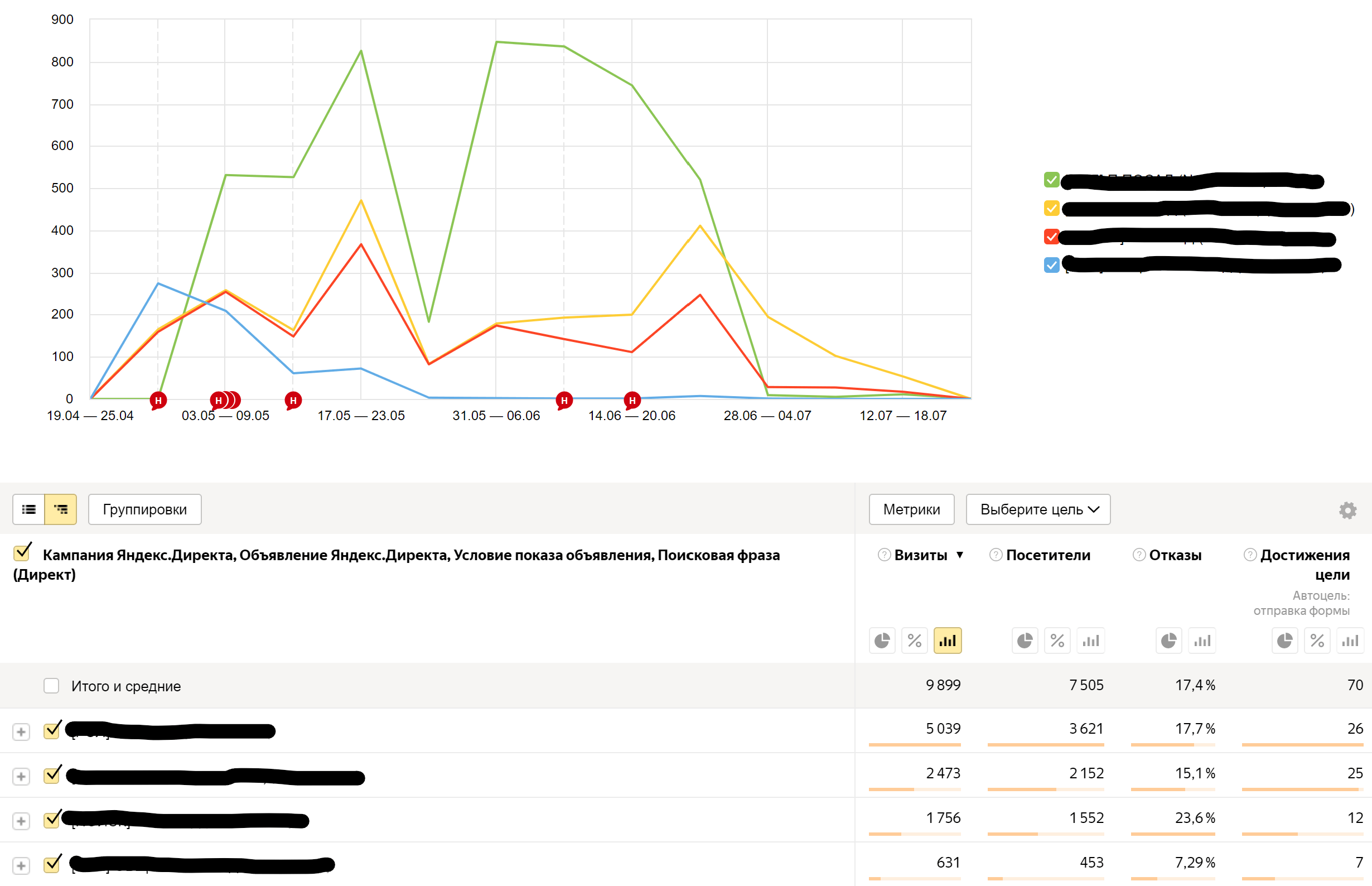The height and width of the screenshot is (886, 1372).
Task: Click the note marker near 25.04 on chart
Action: click(158, 401)
